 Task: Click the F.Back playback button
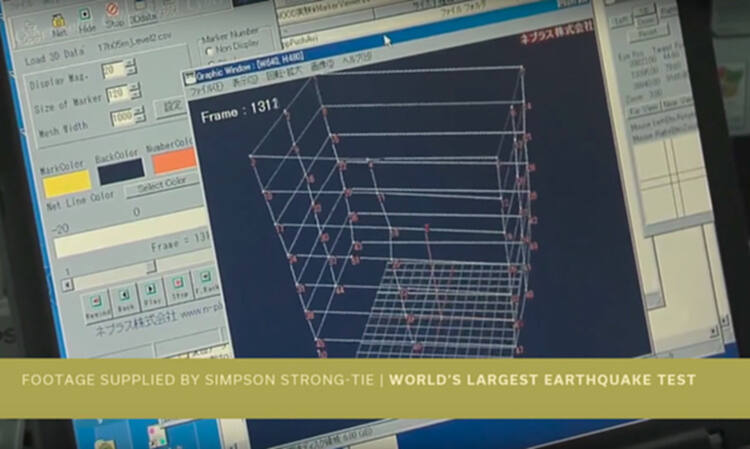click(206, 281)
